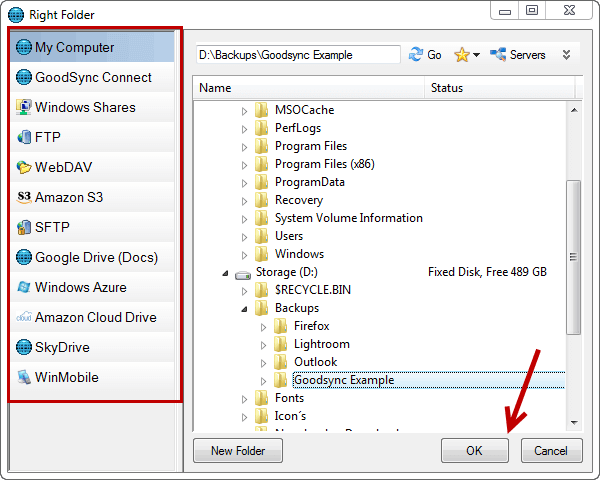This screenshot has width=600, height=480.
Task: Click the Lightroom folder icon
Action: [280, 344]
